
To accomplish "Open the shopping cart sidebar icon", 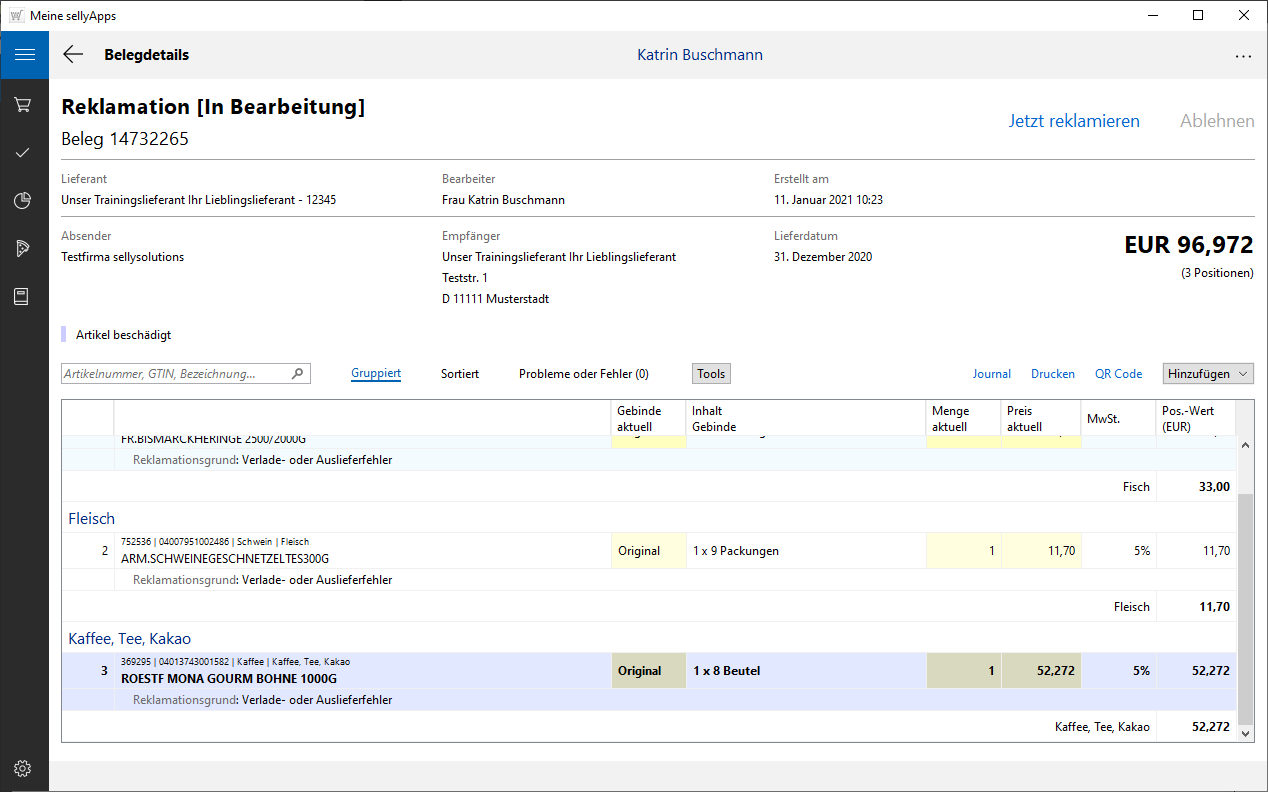I will pos(23,105).
